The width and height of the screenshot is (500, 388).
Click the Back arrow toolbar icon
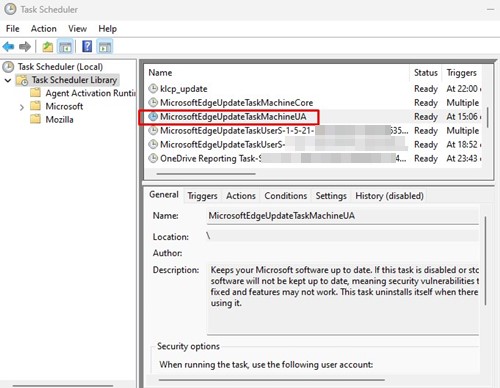tap(8, 47)
